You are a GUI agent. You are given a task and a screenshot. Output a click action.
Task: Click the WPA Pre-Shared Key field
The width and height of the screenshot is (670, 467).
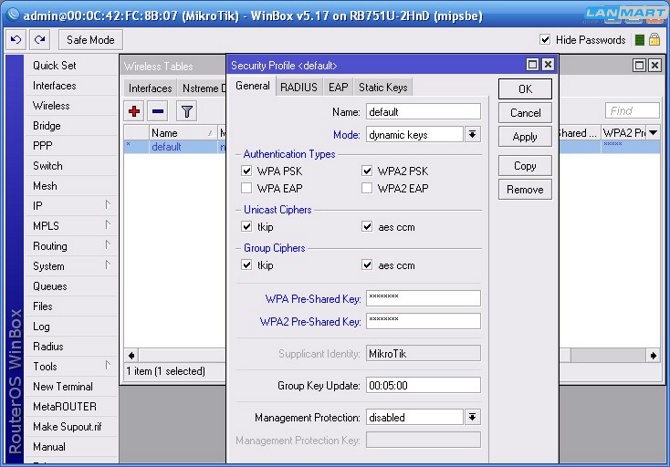point(423,298)
